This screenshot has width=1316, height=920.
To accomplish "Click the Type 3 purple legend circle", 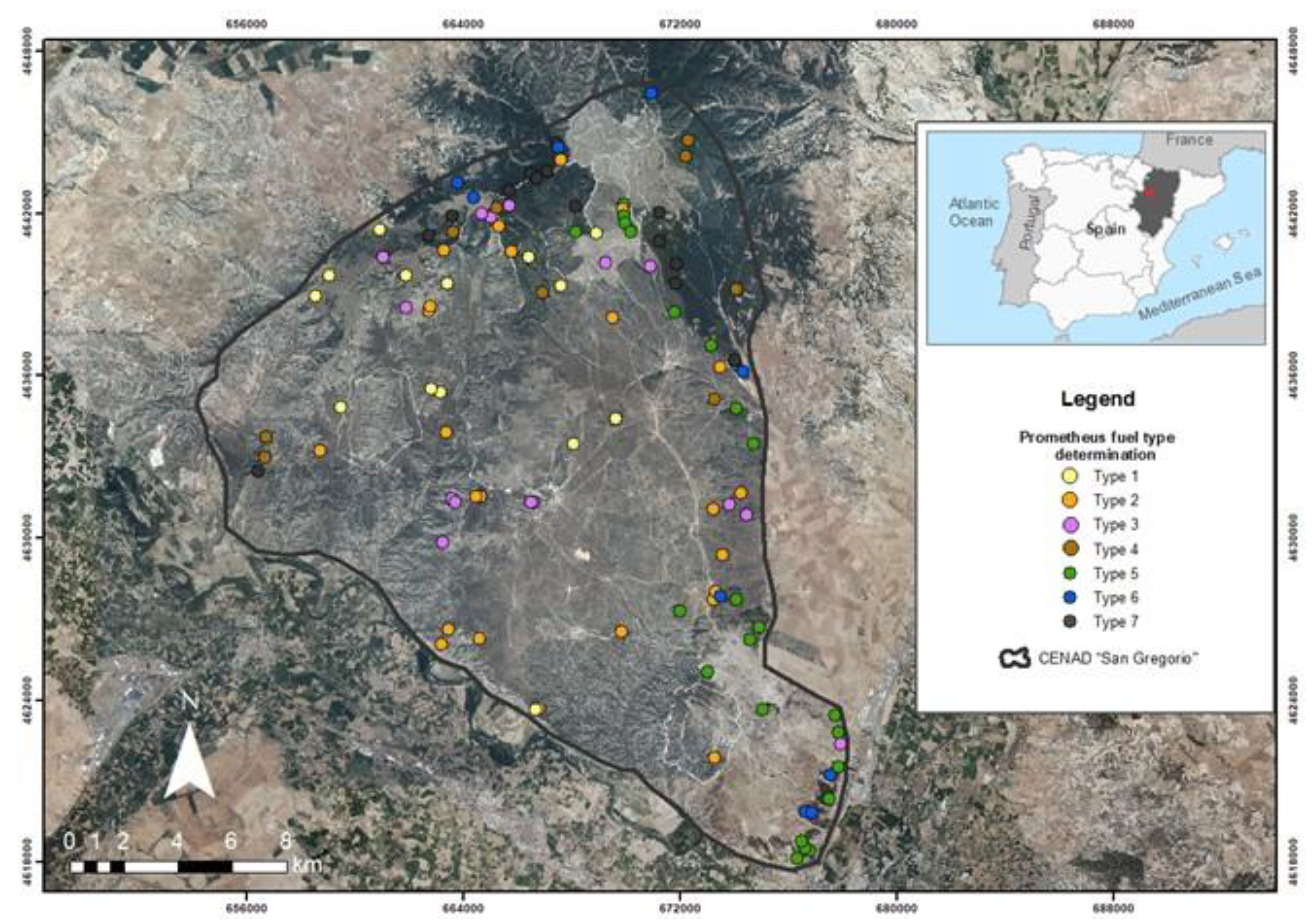I will [1070, 525].
